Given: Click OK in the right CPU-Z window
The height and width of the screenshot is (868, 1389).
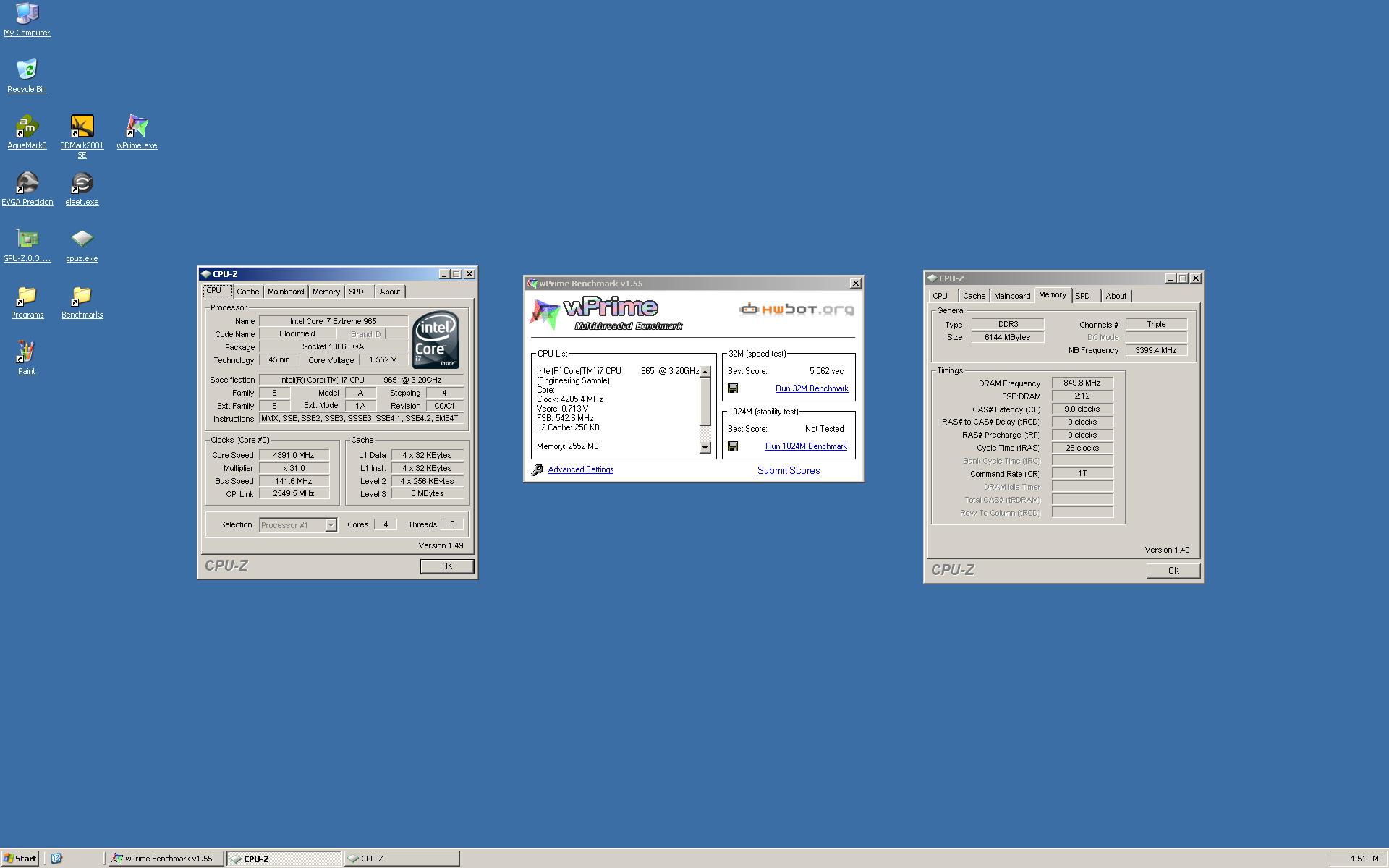Looking at the screenshot, I should pos(1173,571).
